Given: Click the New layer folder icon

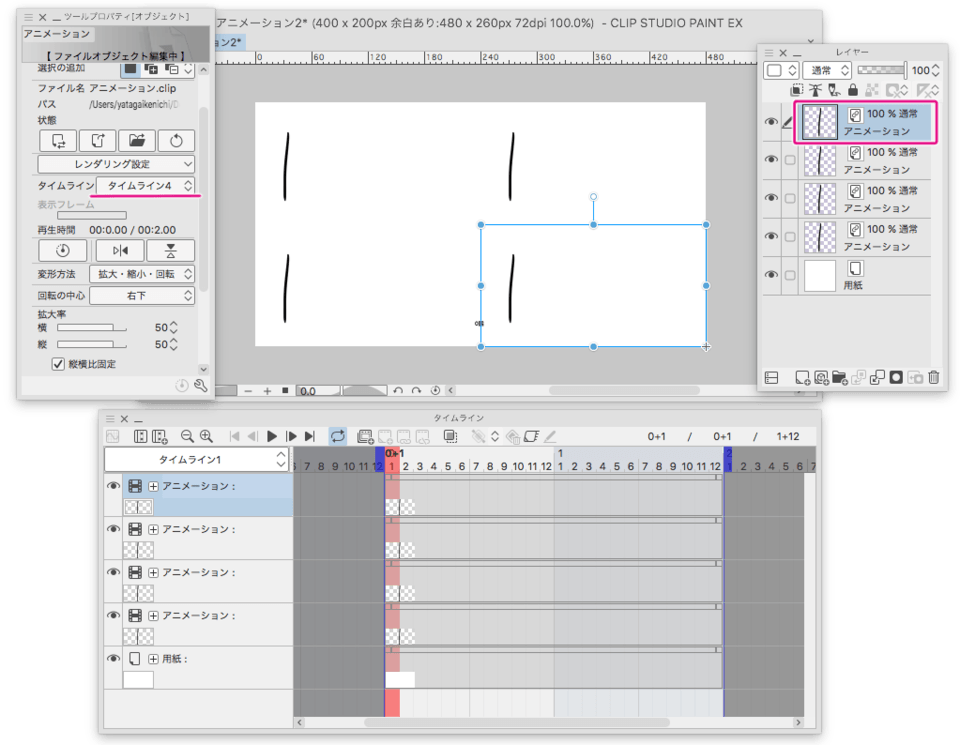Looking at the screenshot, I should [x=839, y=378].
